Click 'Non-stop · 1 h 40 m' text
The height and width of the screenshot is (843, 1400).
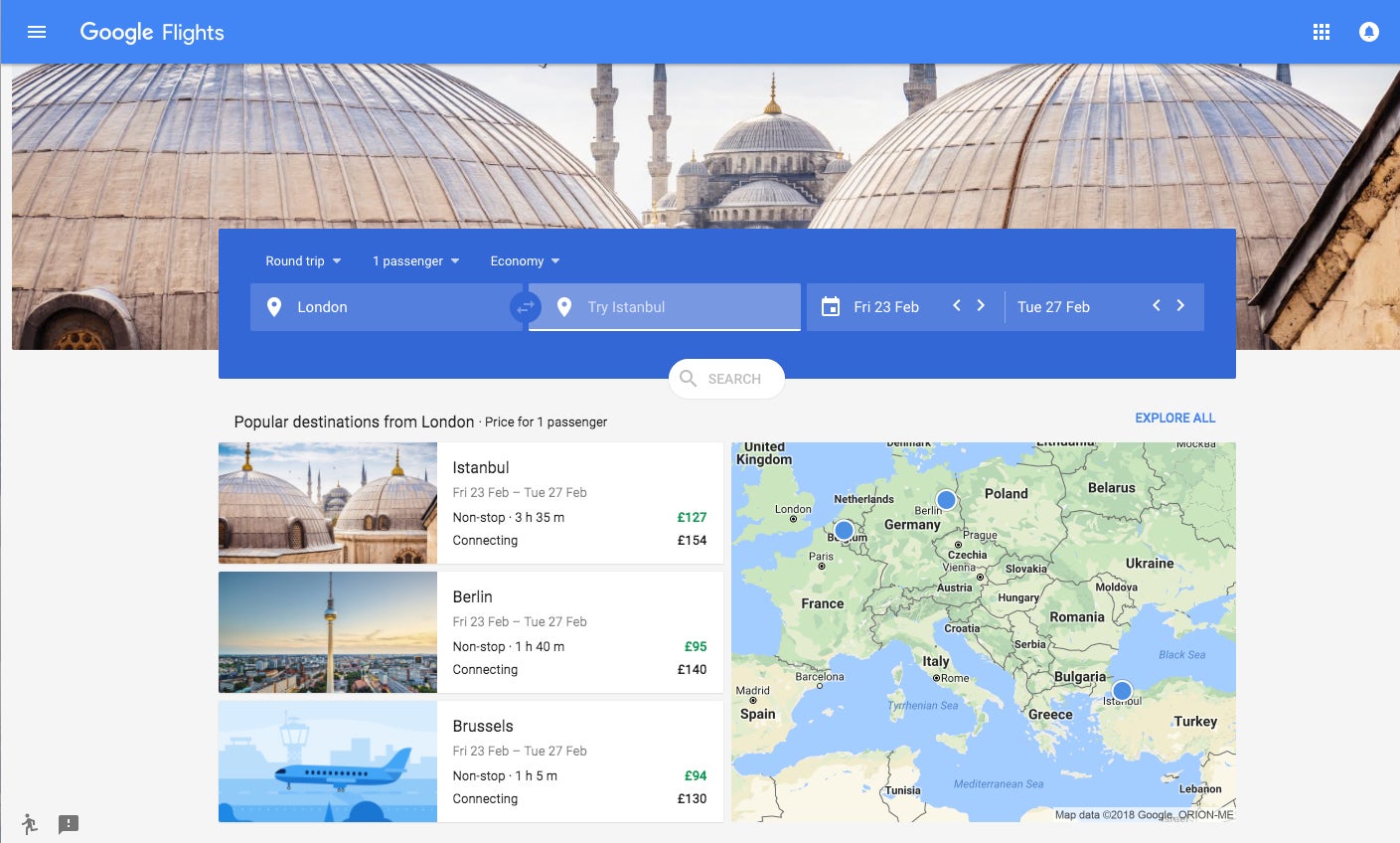coord(509,646)
